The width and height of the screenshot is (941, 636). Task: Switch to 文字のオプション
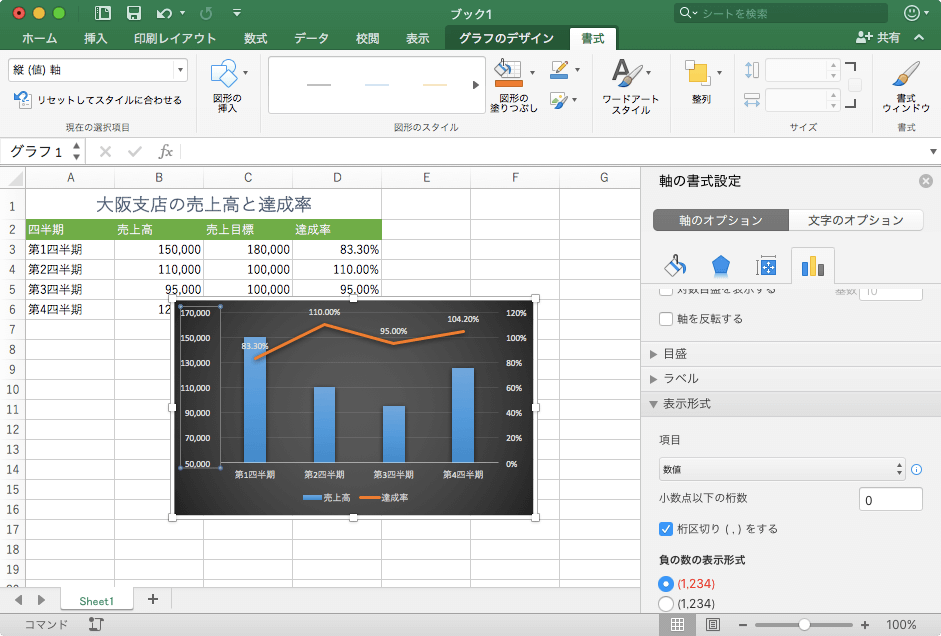pyautogui.click(x=855, y=220)
